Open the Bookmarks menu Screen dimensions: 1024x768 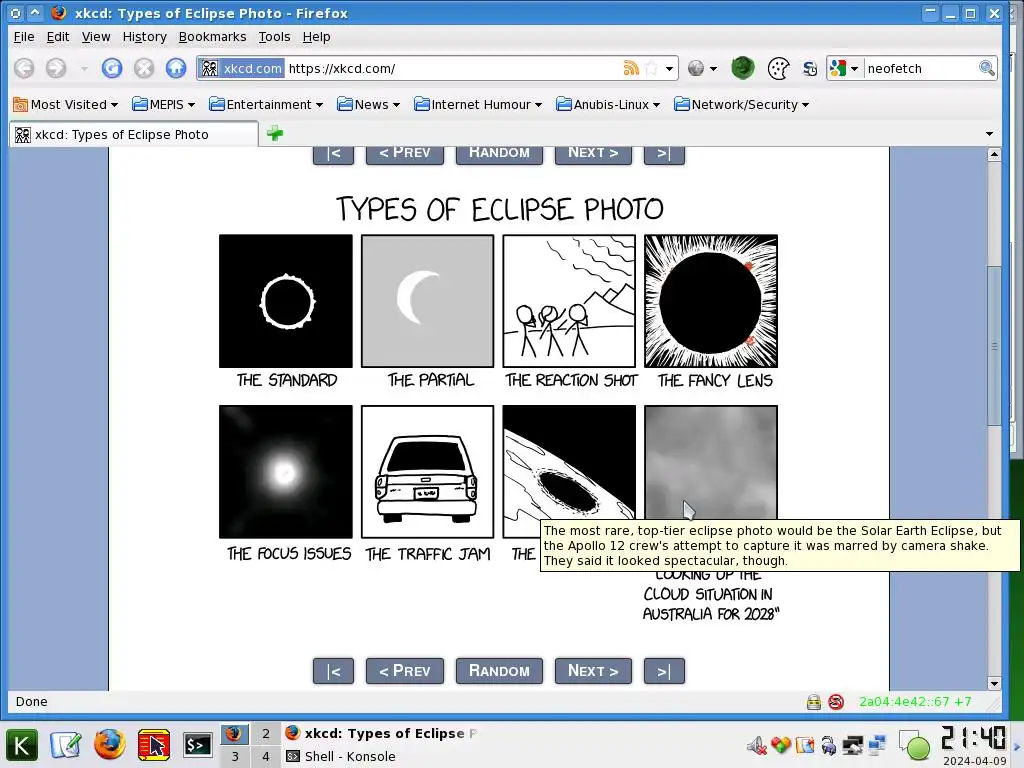212,37
